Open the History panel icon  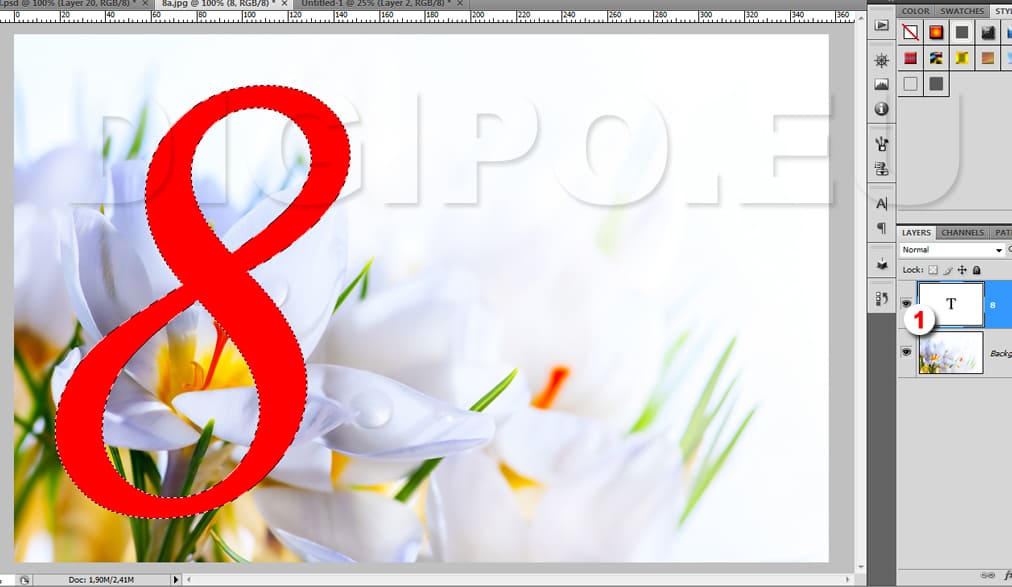(881, 298)
